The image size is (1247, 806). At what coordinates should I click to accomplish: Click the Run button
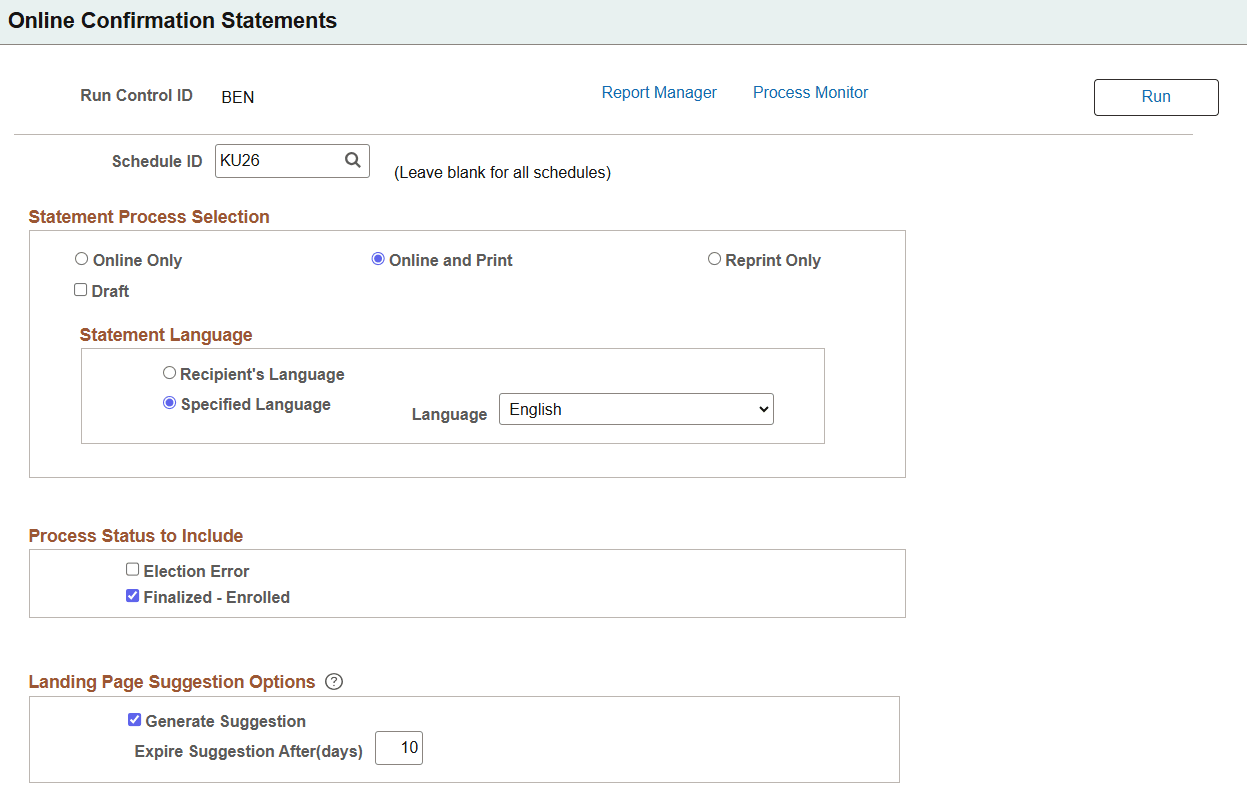(1156, 97)
